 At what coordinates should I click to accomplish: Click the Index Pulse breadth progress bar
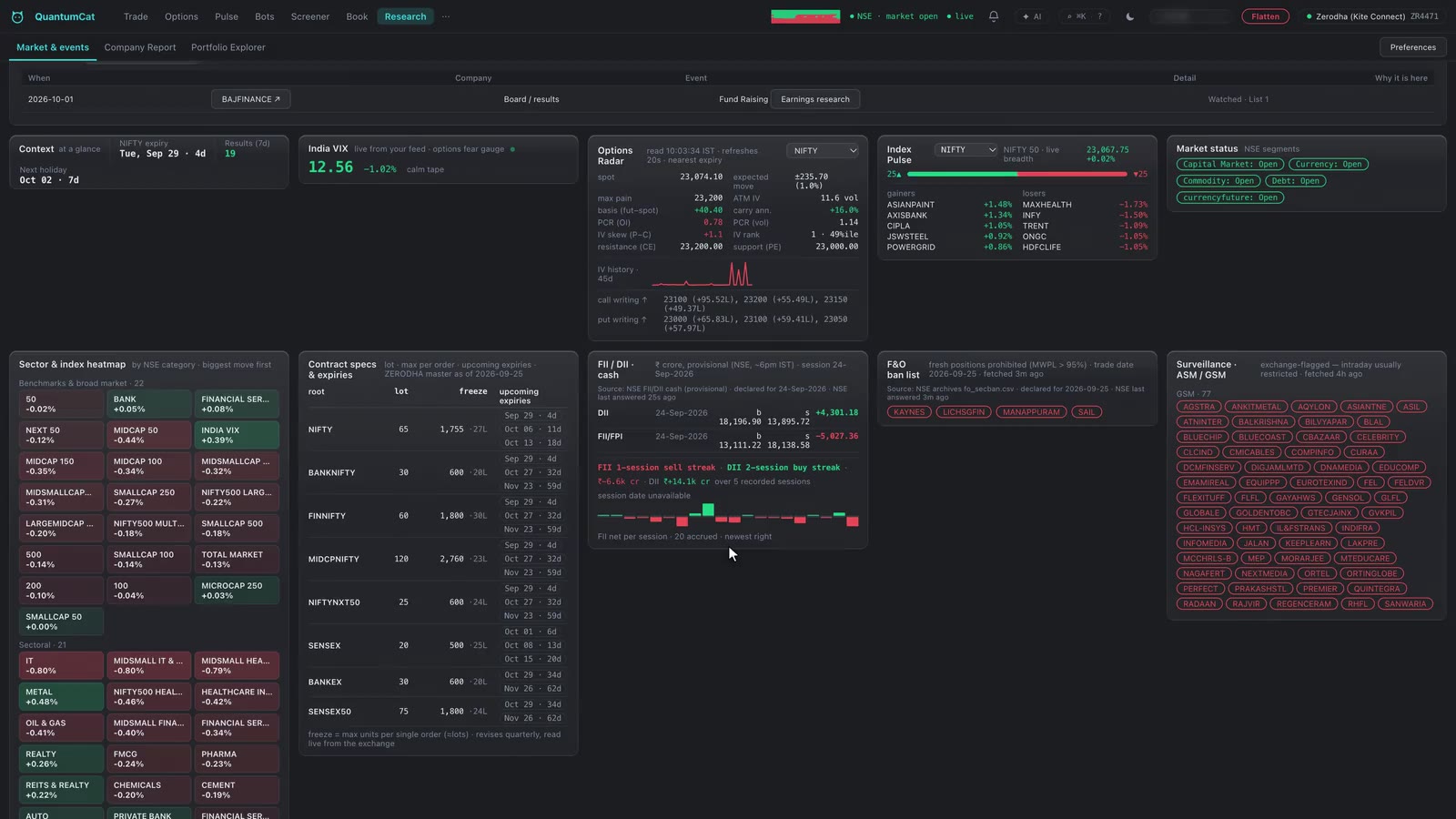tap(1016, 174)
